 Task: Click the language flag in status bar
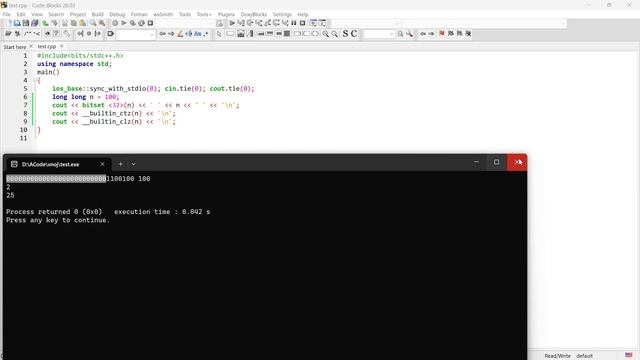(629, 356)
